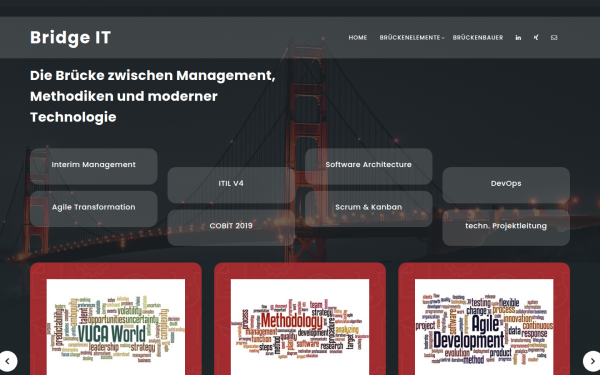
Task: Open the Home menu item
Action: coord(358,38)
